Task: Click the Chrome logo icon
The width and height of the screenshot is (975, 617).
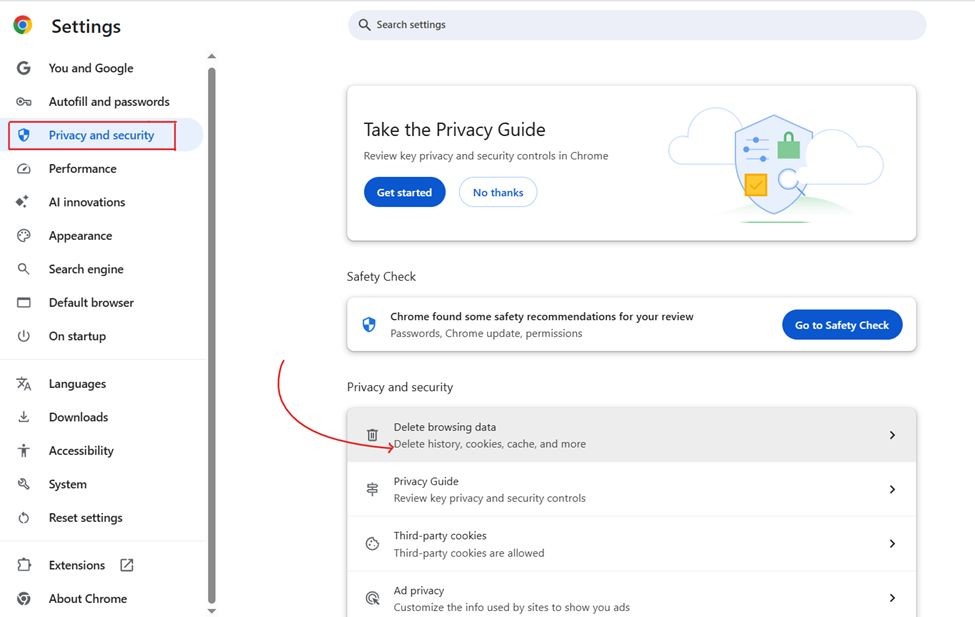Action: pos(22,26)
